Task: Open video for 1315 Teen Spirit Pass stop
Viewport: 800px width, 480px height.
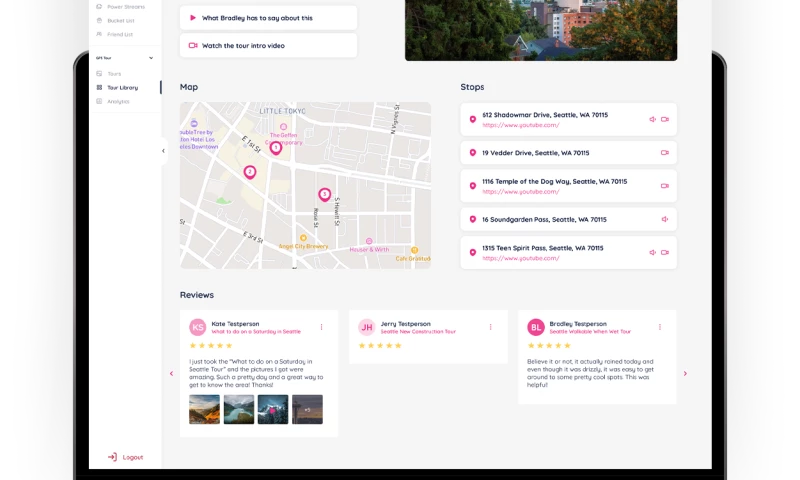Action: (x=665, y=252)
